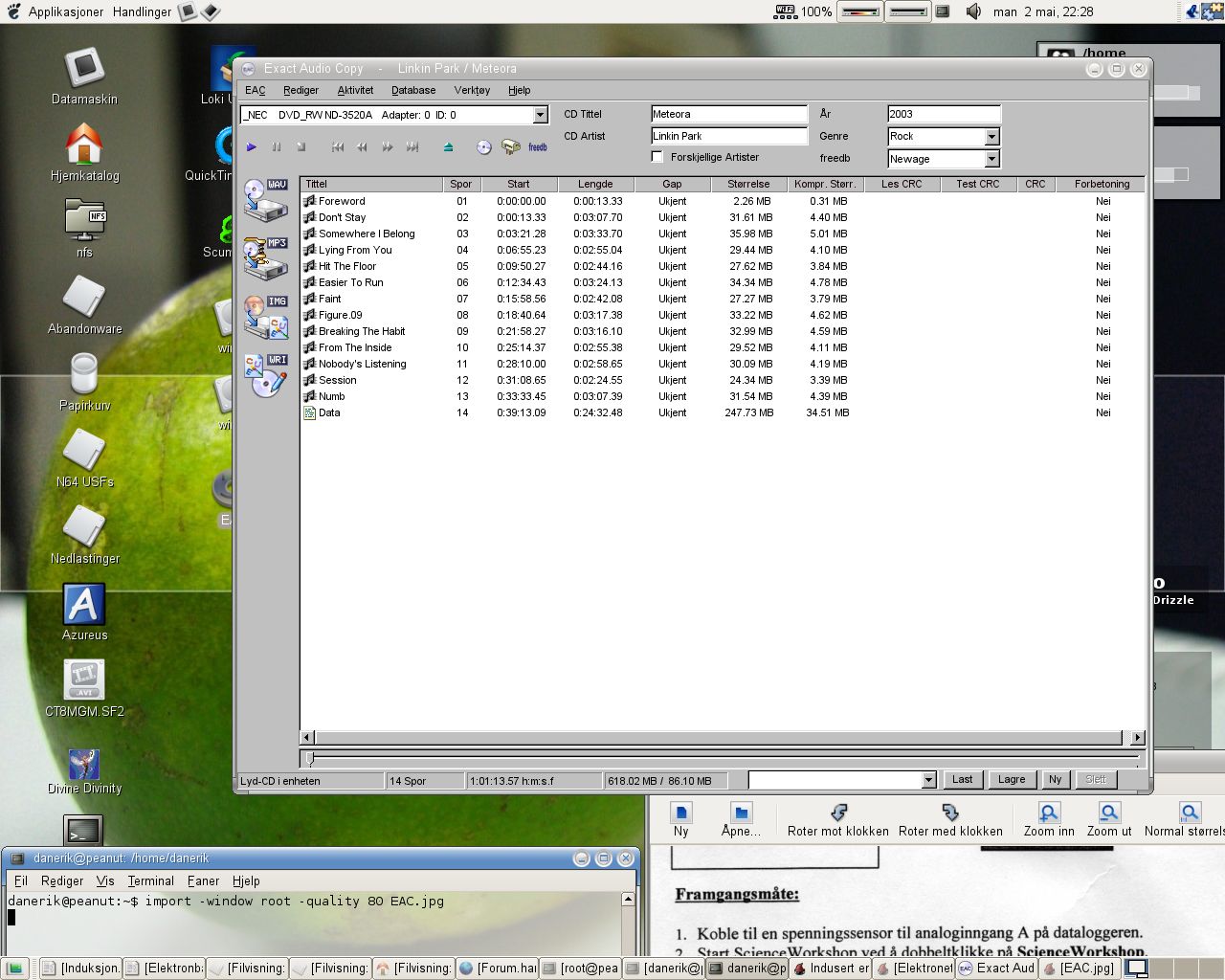The height and width of the screenshot is (980, 1225).
Task: Open Hjemkatalog home folder icon
Action: coord(84,153)
